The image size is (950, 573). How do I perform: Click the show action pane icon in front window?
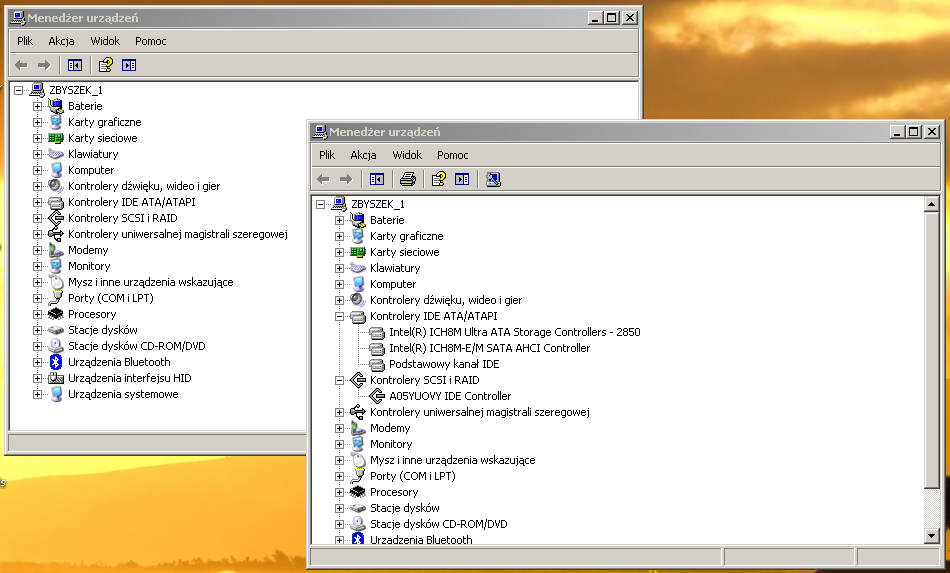(x=462, y=179)
